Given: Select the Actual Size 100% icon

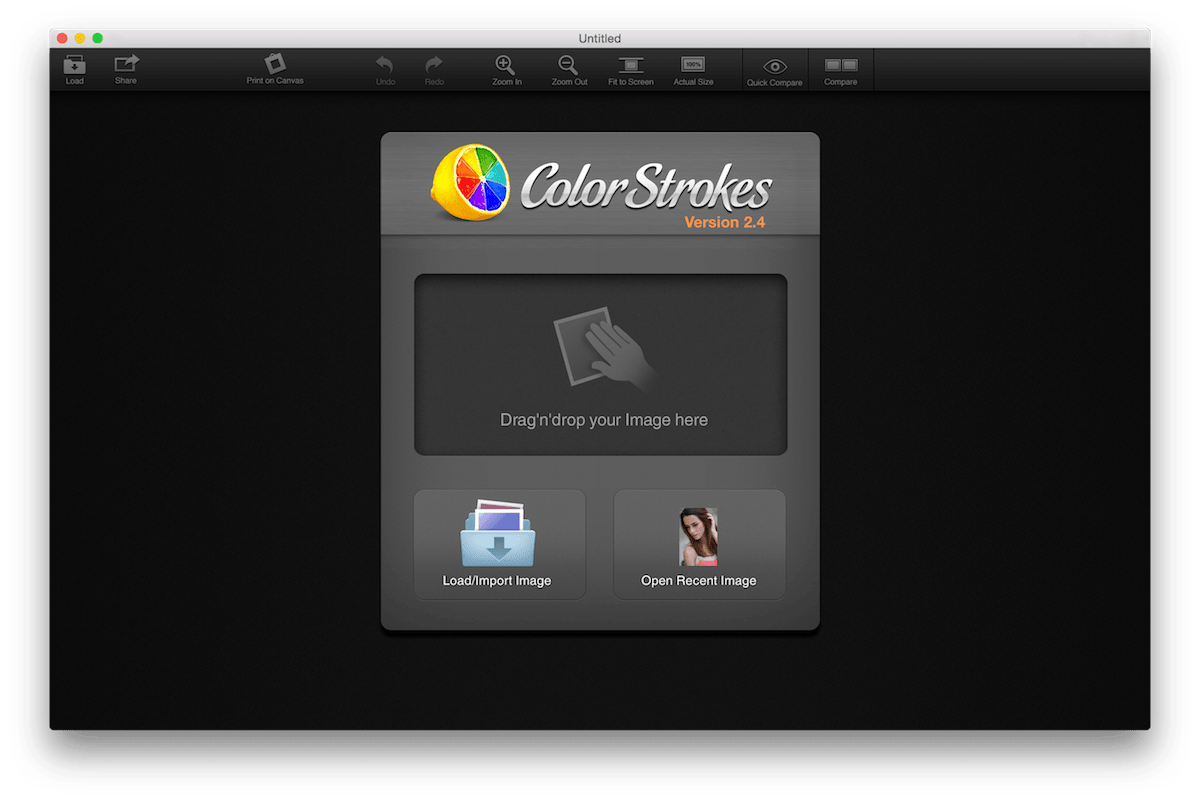Looking at the screenshot, I should click(693, 64).
